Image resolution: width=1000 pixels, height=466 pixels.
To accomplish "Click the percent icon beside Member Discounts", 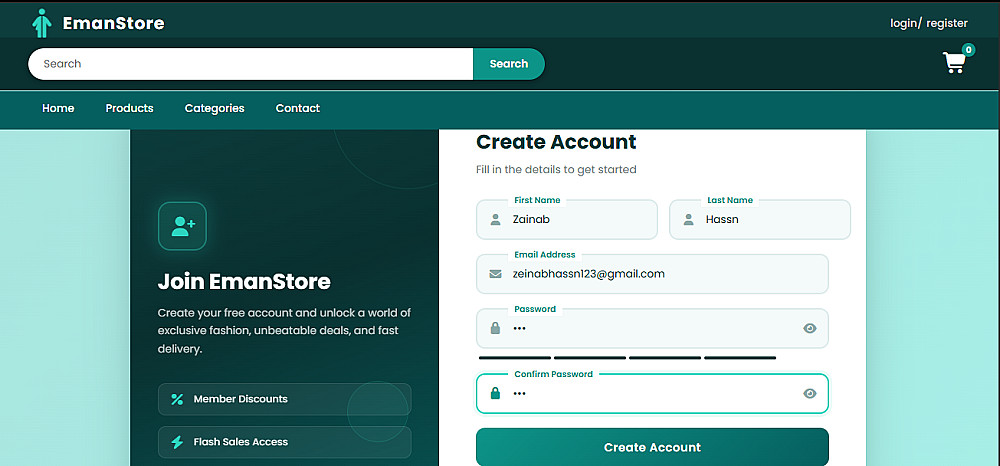I will click(177, 399).
